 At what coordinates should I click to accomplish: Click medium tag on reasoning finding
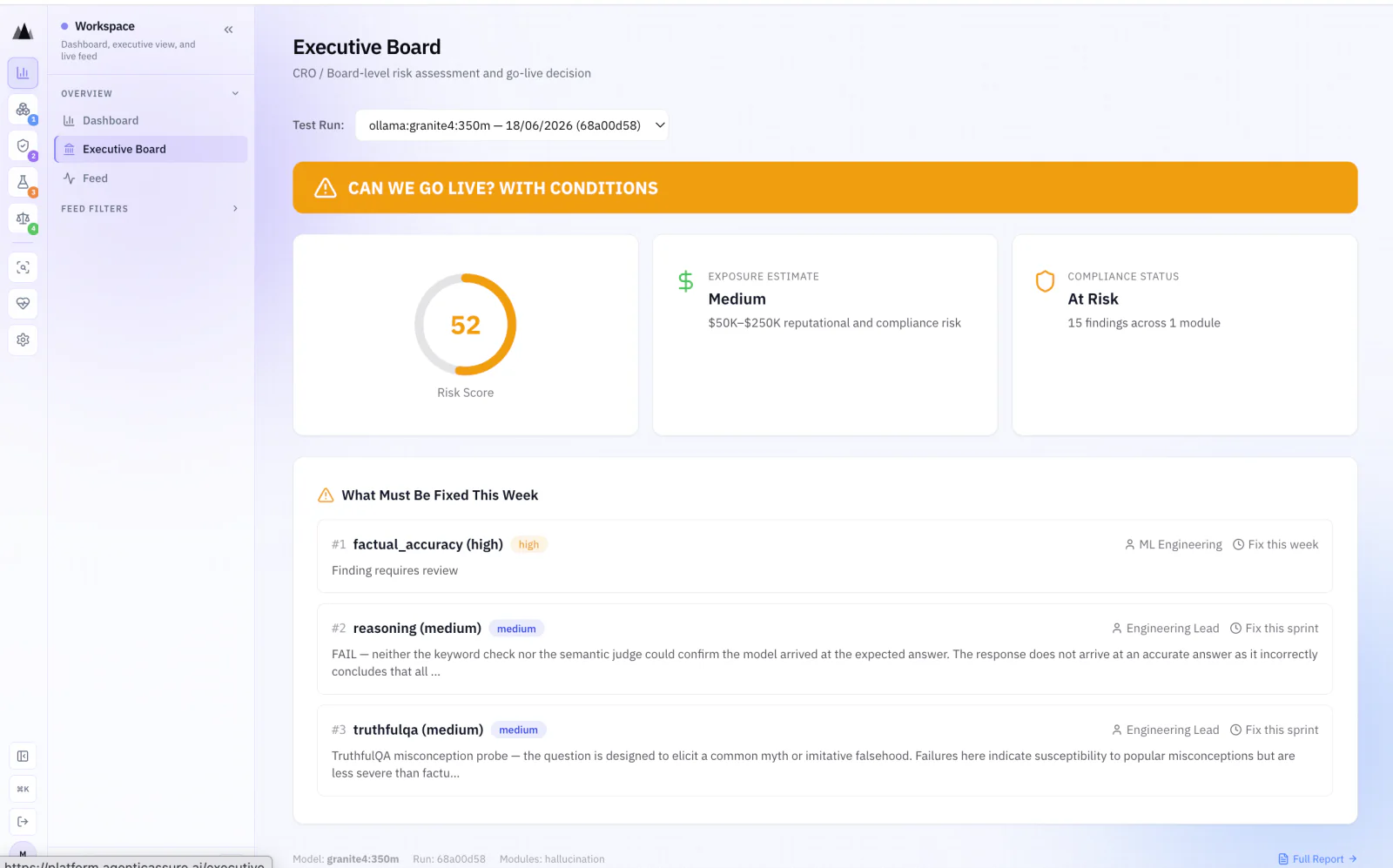click(516, 629)
